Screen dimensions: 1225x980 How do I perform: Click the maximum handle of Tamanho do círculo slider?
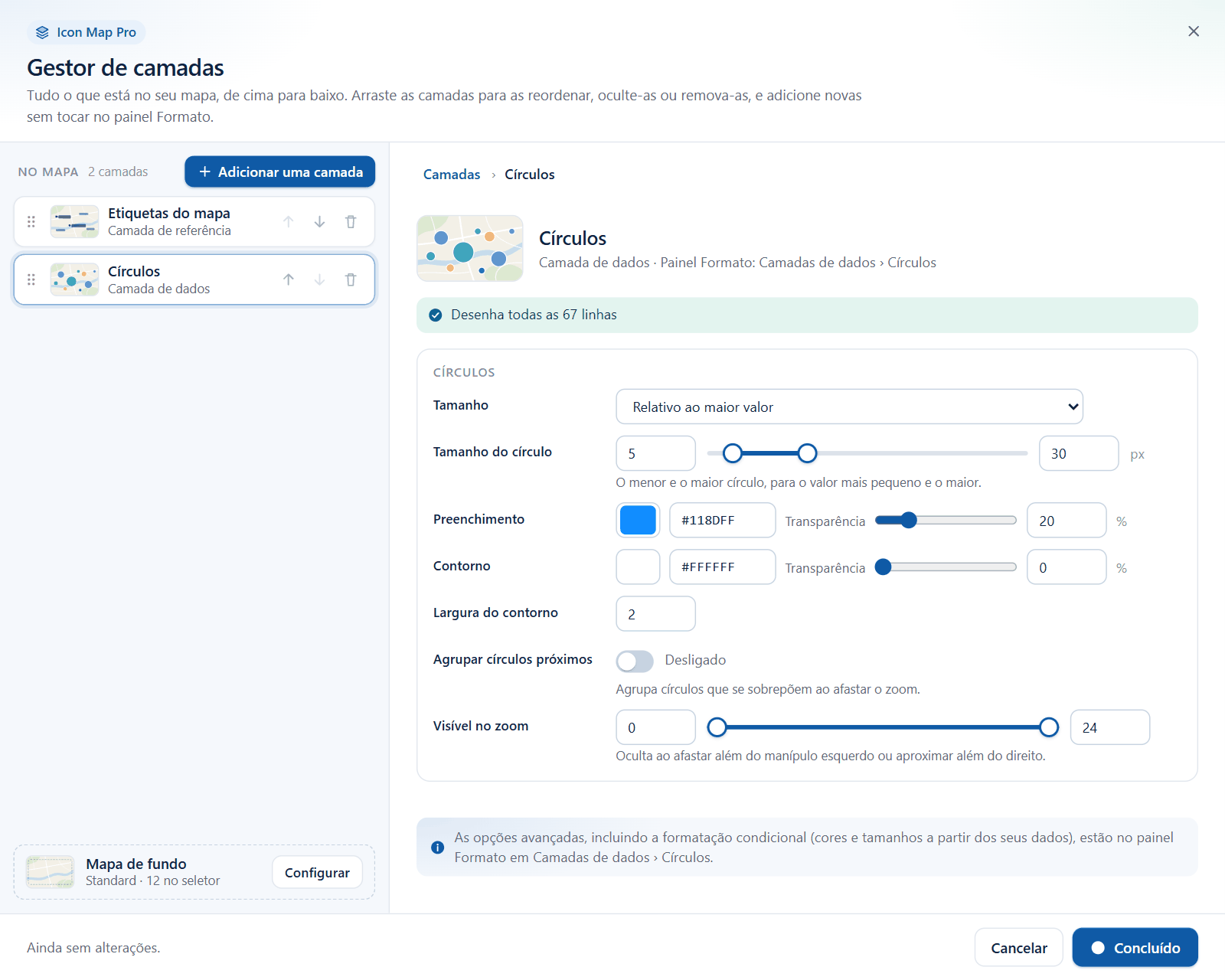click(807, 453)
